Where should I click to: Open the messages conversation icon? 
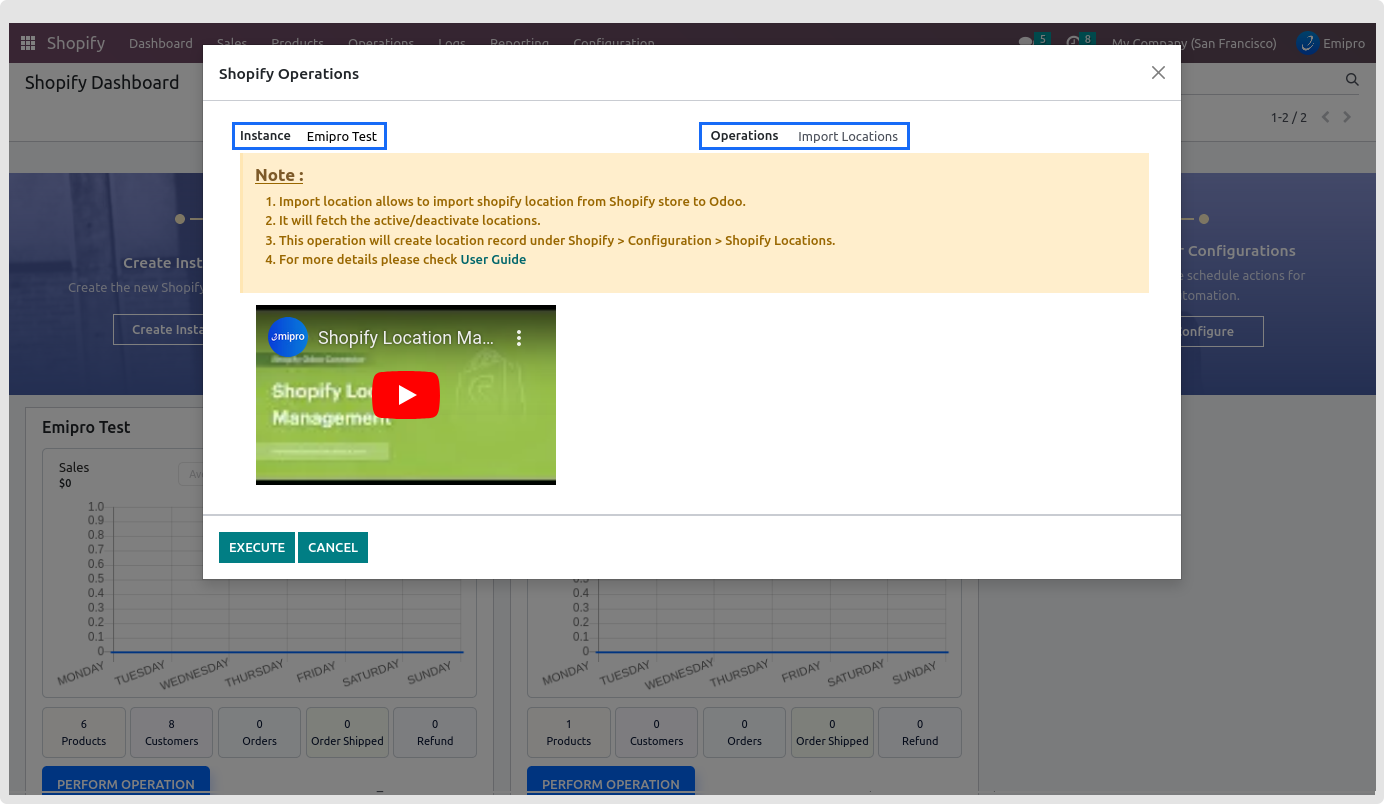point(1025,43)
